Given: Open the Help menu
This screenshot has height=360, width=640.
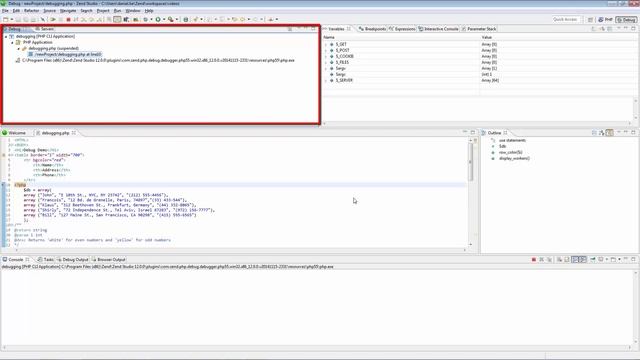Looking at the screenshot, I should 149,11.
